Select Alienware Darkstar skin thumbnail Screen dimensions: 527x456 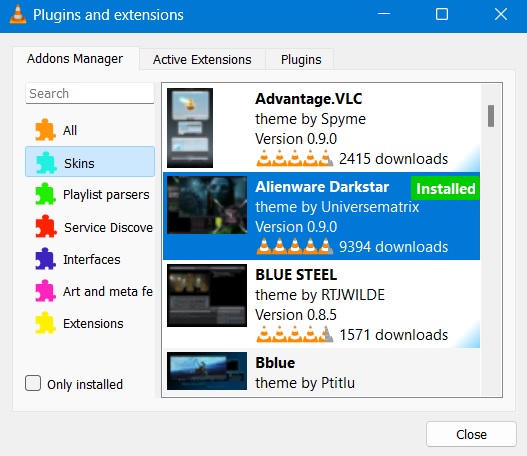tap(207, 205)
